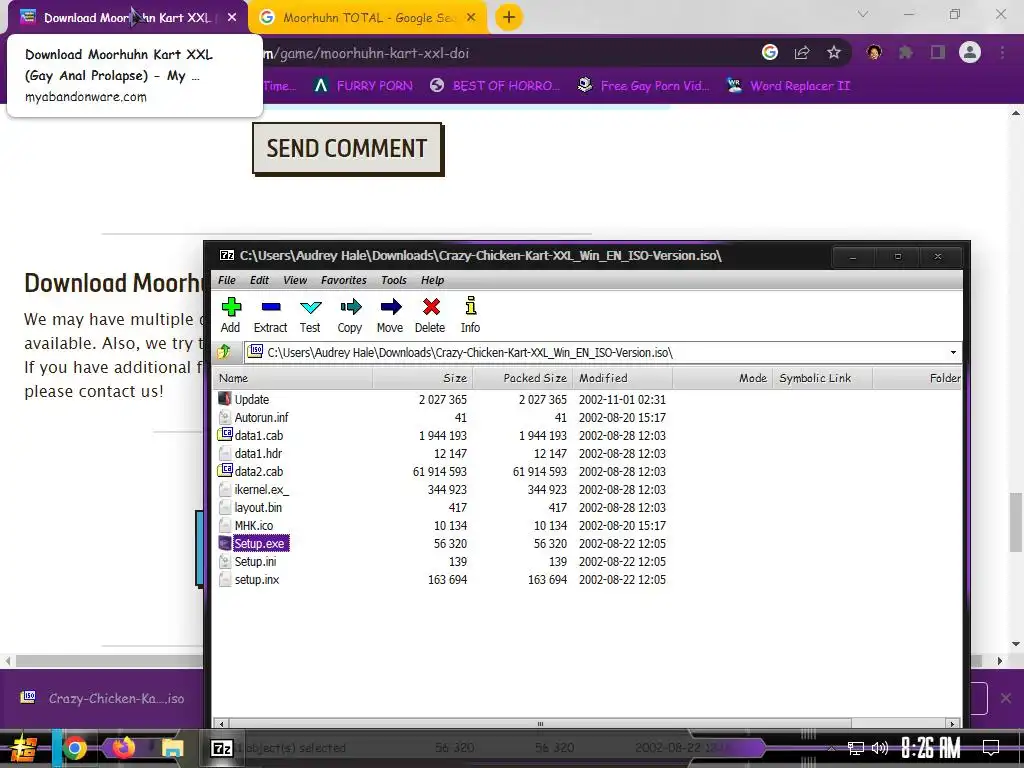Open the Windows Start button
The width and height of the screenshot is (1024, 768).
pos(24,748)
